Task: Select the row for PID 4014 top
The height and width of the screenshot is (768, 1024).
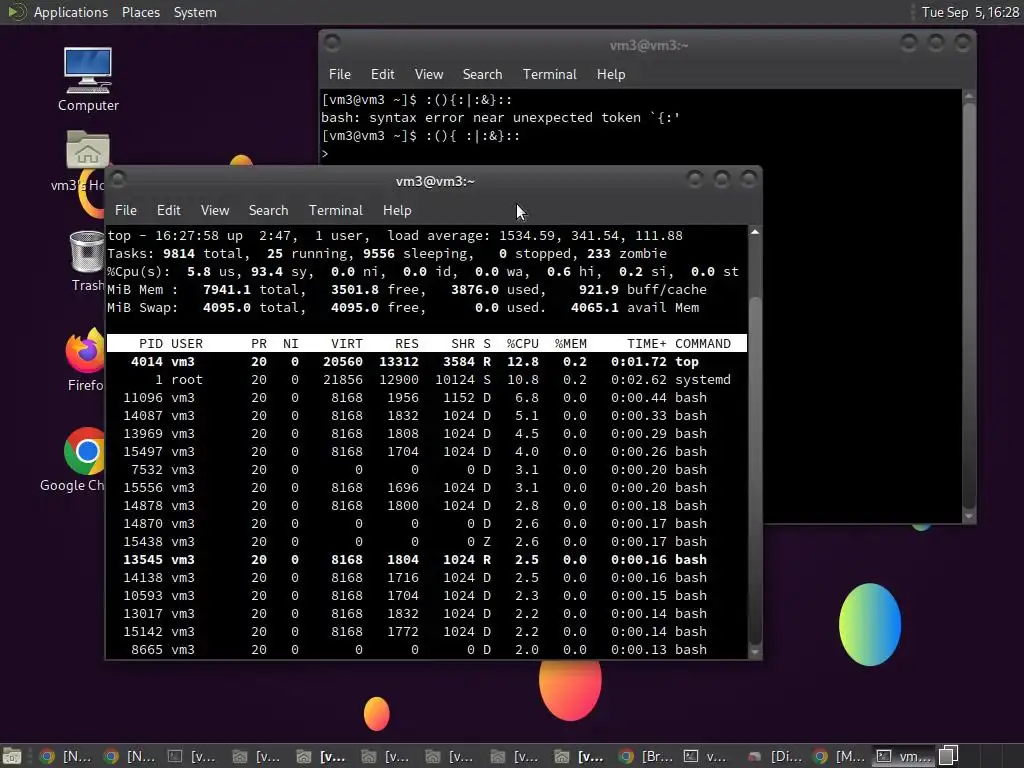Action: point(426,362)
